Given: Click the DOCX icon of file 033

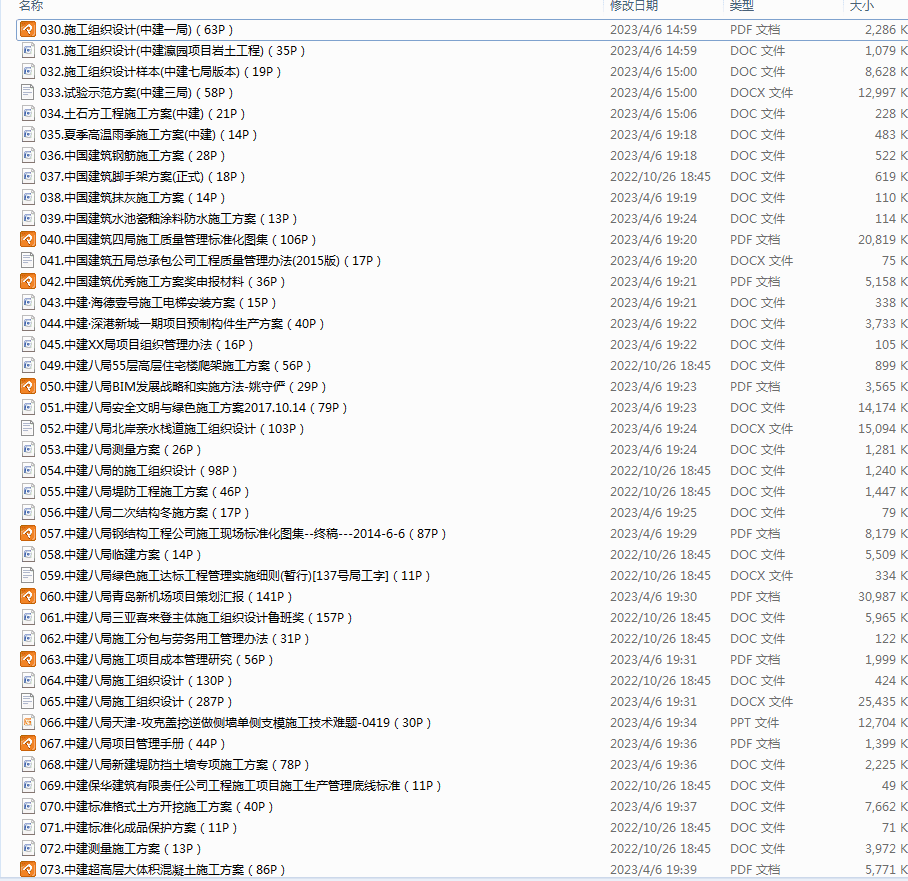Looking at the screenshot, I should click(27, 93).
